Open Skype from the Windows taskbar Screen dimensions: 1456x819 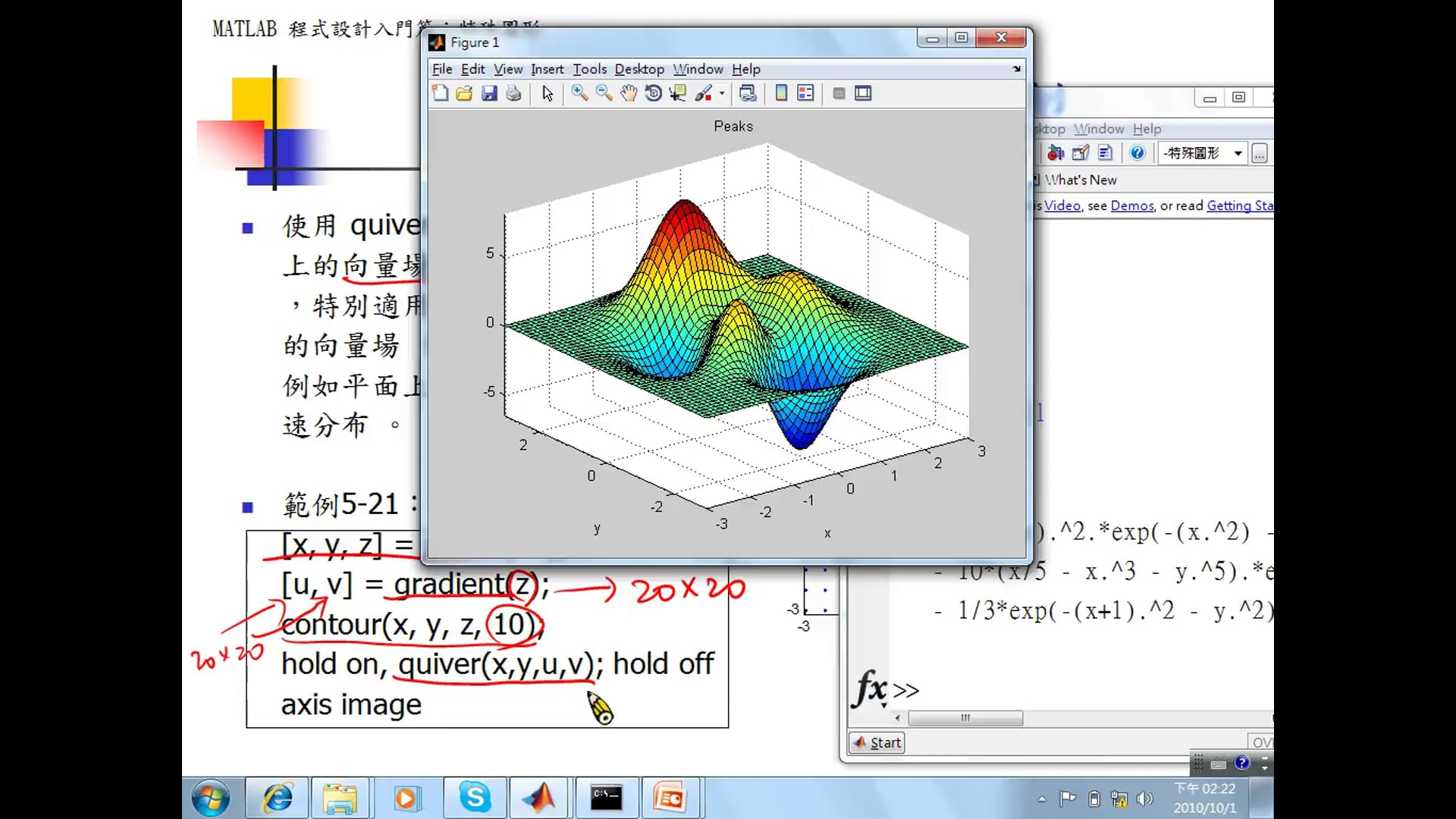click(475, 798)
